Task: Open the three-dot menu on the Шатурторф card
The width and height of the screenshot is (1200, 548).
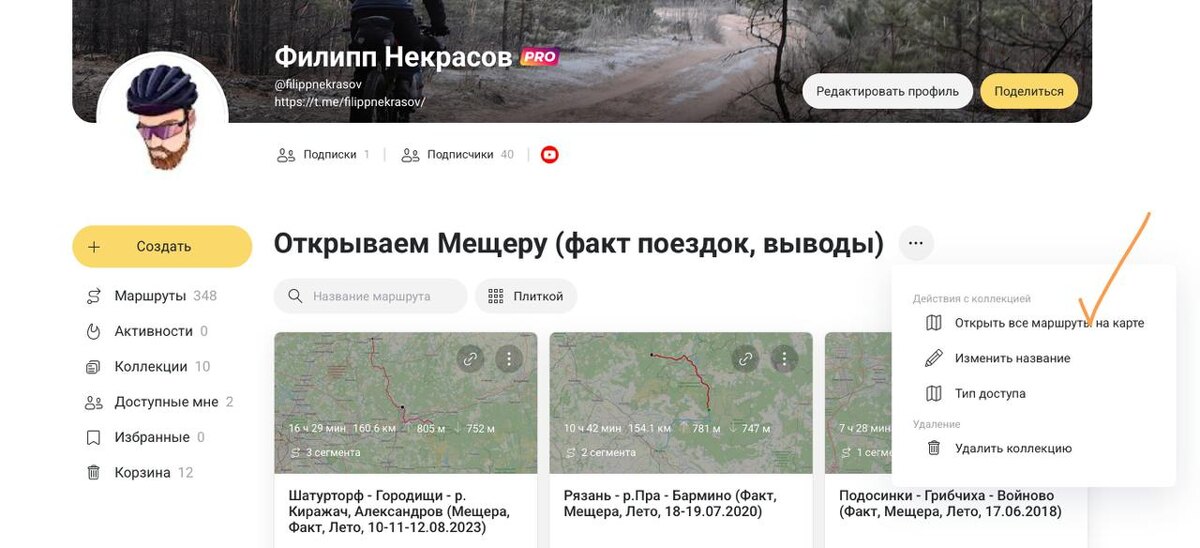Action: tap(509, 358)
